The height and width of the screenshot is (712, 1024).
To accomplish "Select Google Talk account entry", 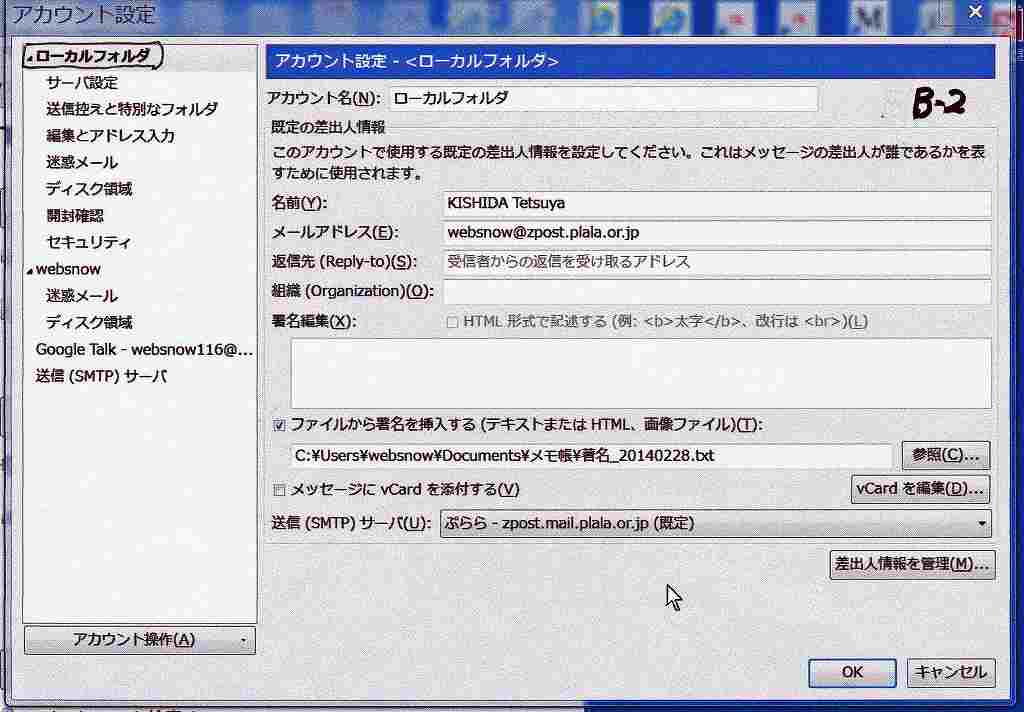I will [x=144, y=349].
